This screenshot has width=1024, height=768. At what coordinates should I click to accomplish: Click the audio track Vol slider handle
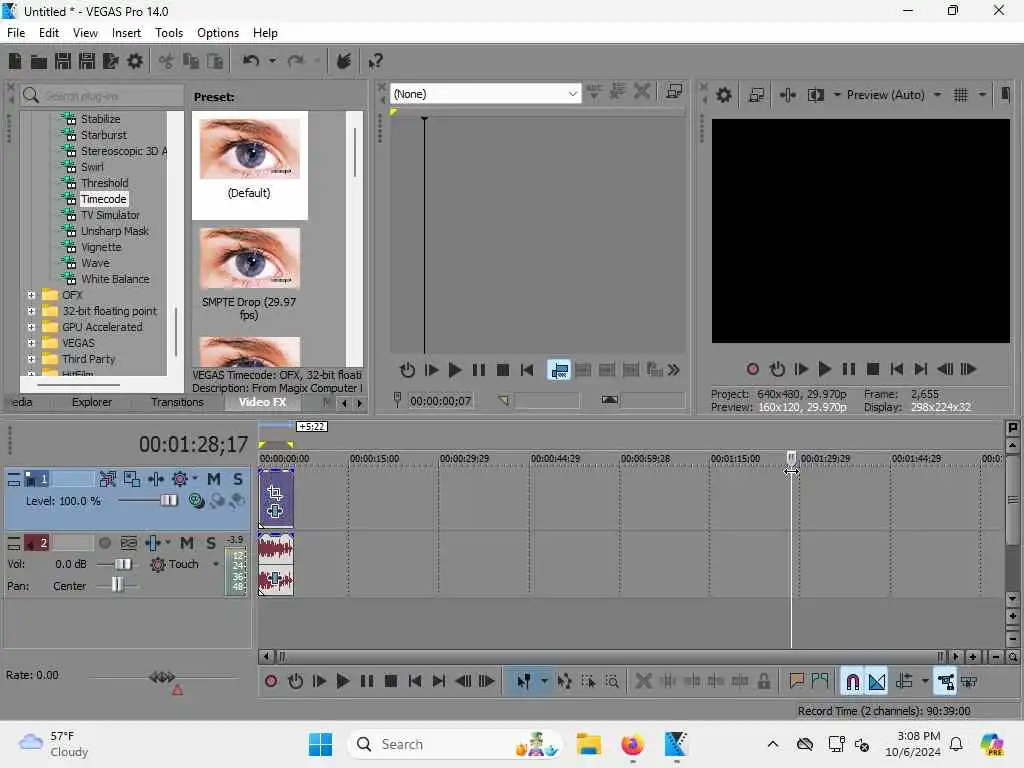click(123, 564)
